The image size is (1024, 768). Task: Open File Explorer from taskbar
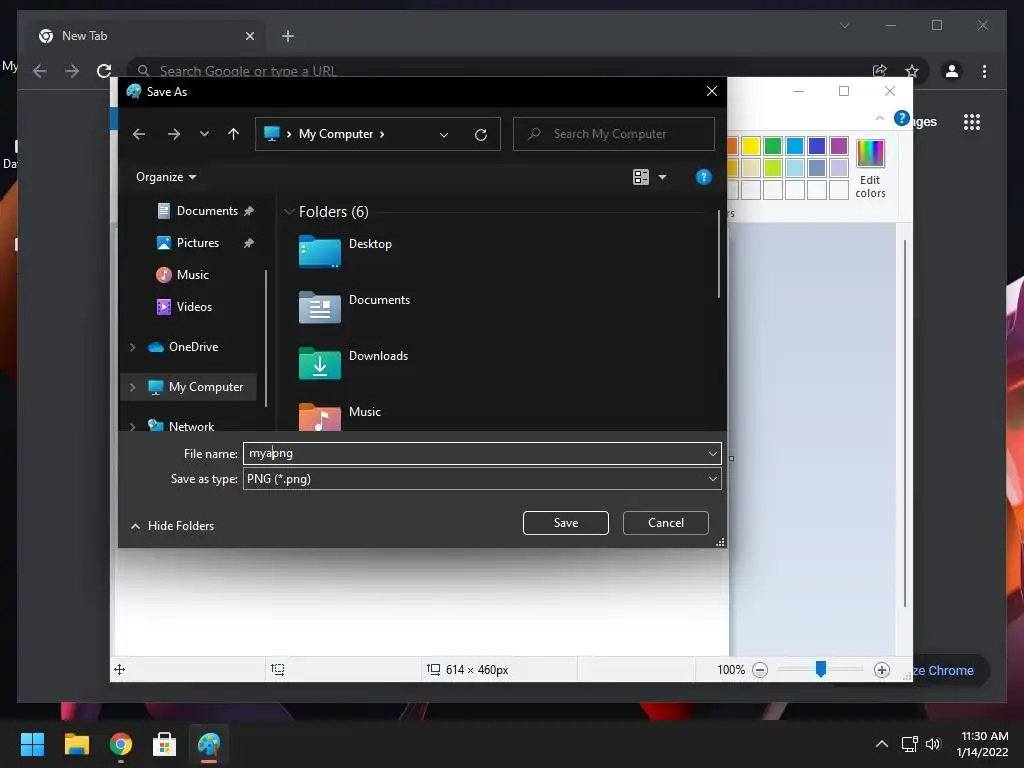76,744
